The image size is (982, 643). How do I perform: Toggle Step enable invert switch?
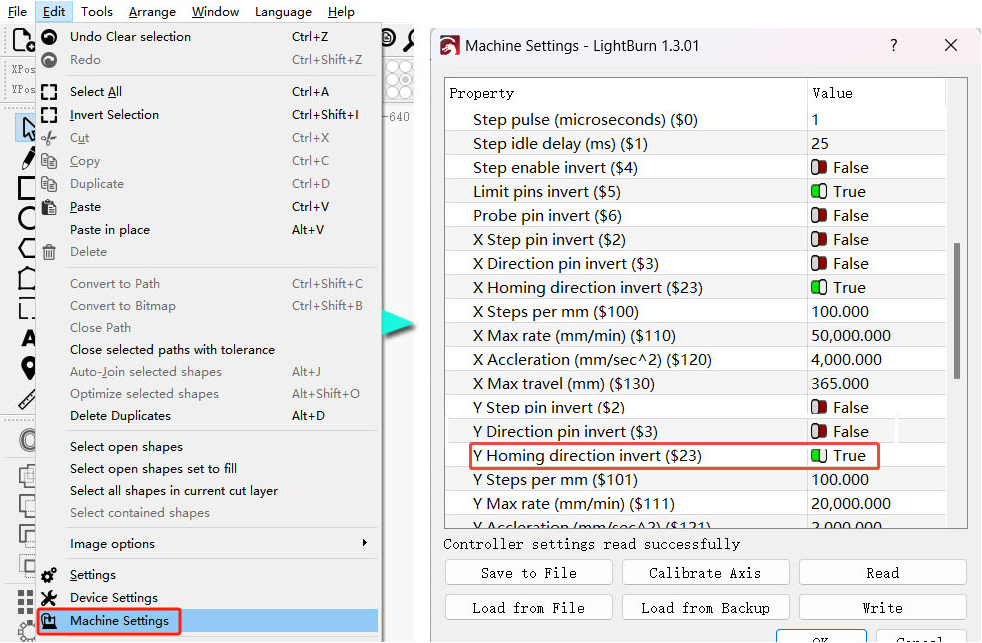click(x=819, y=168)
